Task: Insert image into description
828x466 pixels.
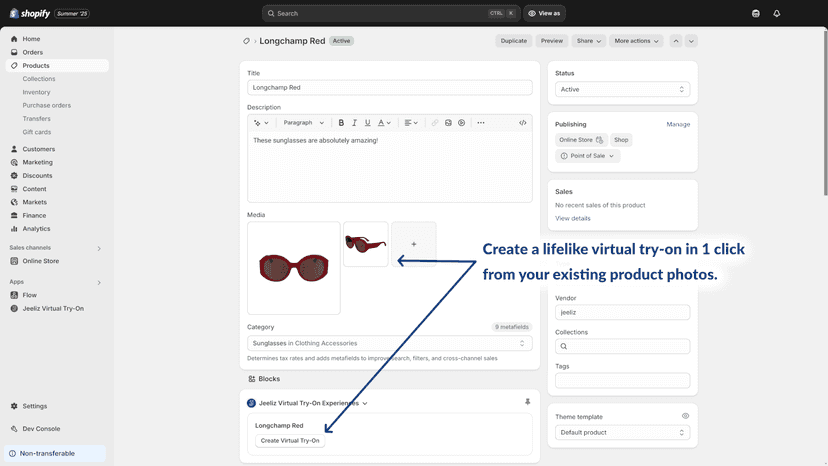Action: pos(448,123)
